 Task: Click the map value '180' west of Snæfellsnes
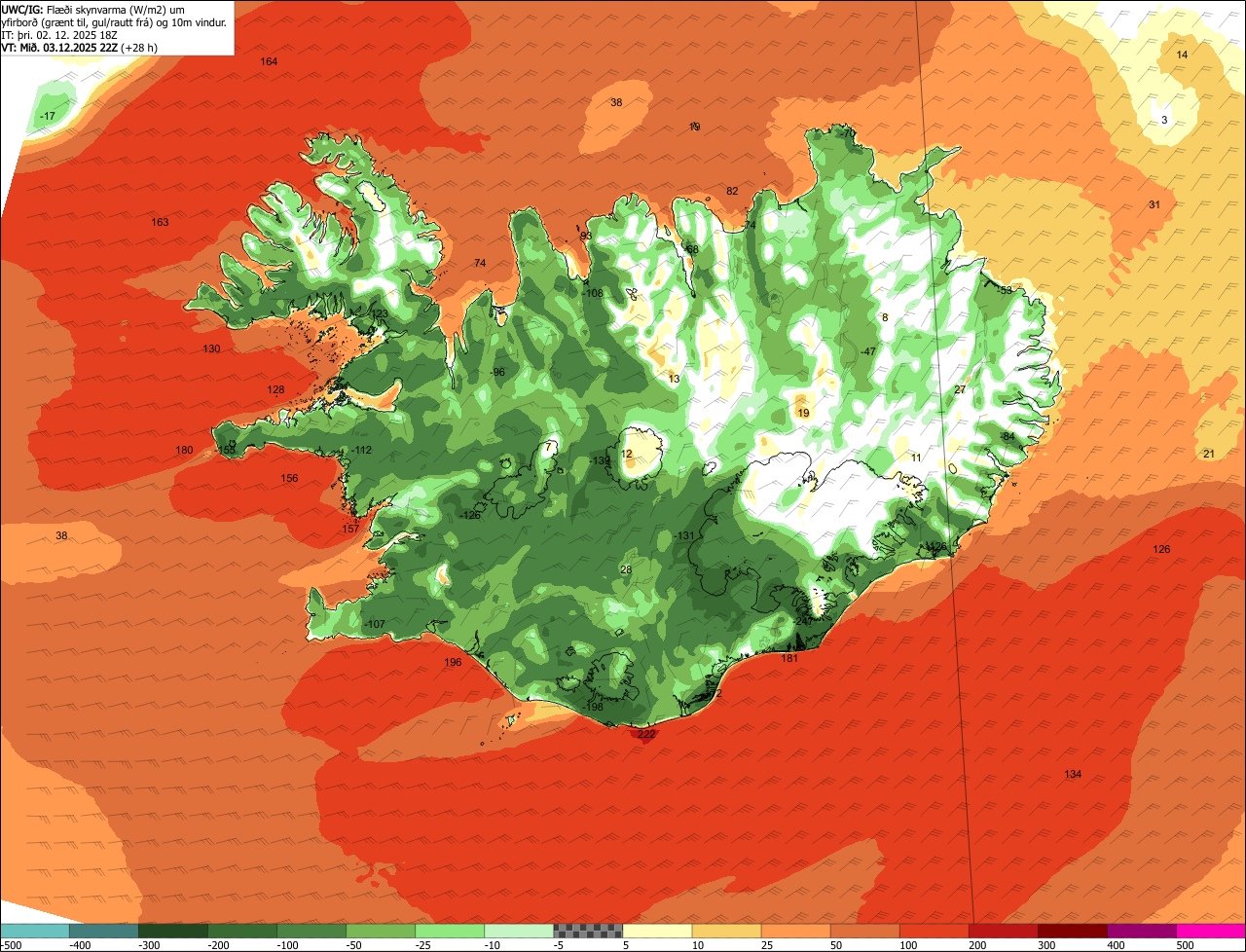click(184, 451)
